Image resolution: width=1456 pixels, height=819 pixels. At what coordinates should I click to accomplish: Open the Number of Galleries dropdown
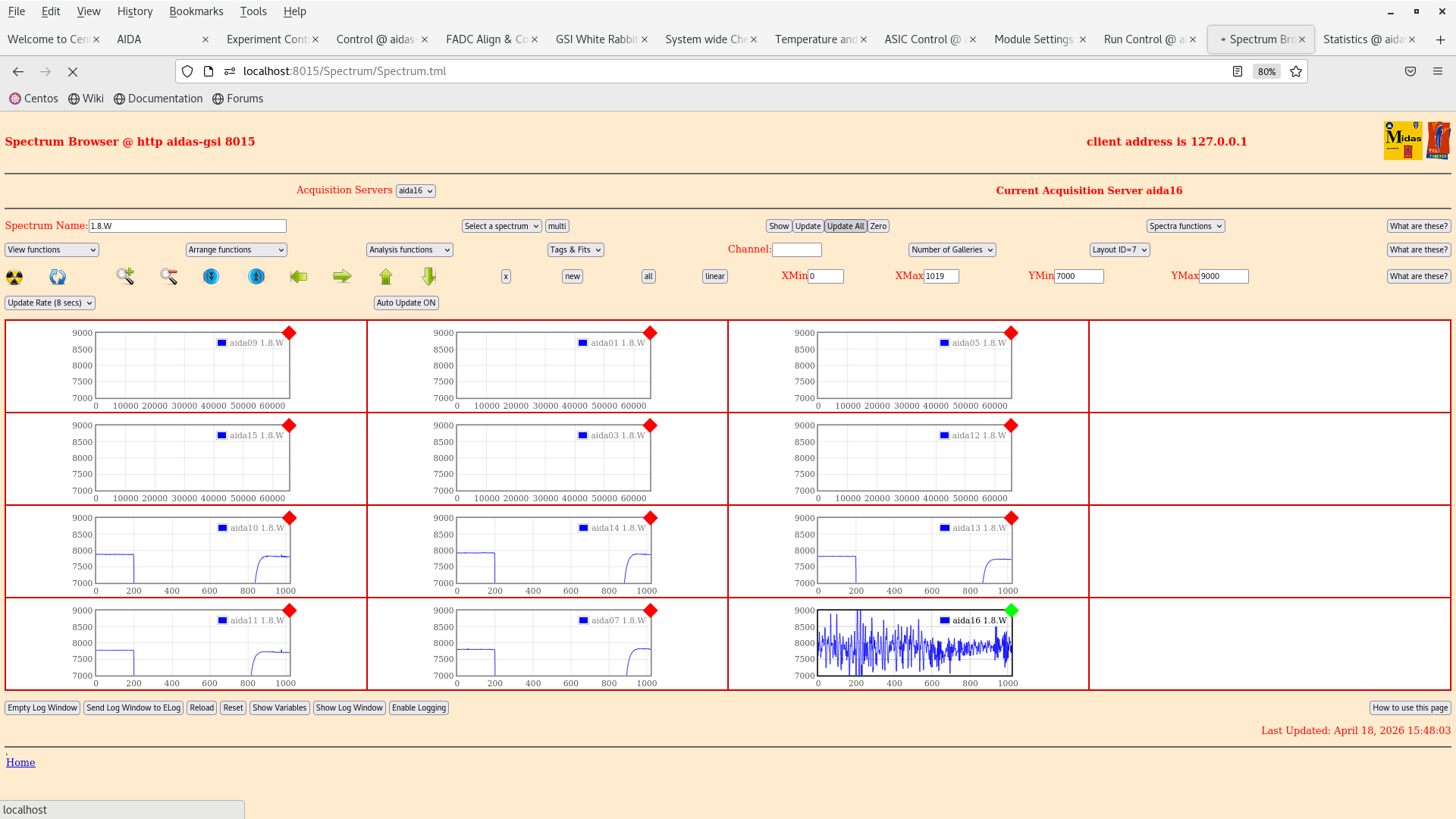coord(952,249)
